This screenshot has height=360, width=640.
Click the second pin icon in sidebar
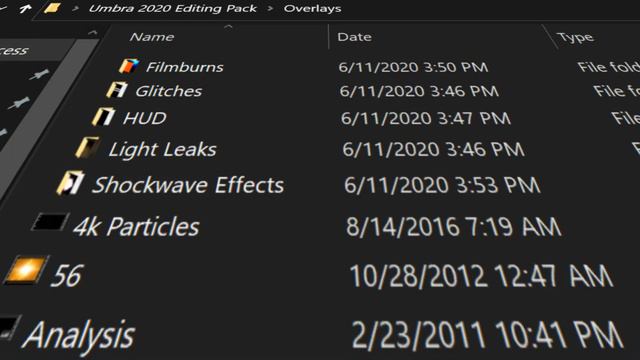click(19, 103)
